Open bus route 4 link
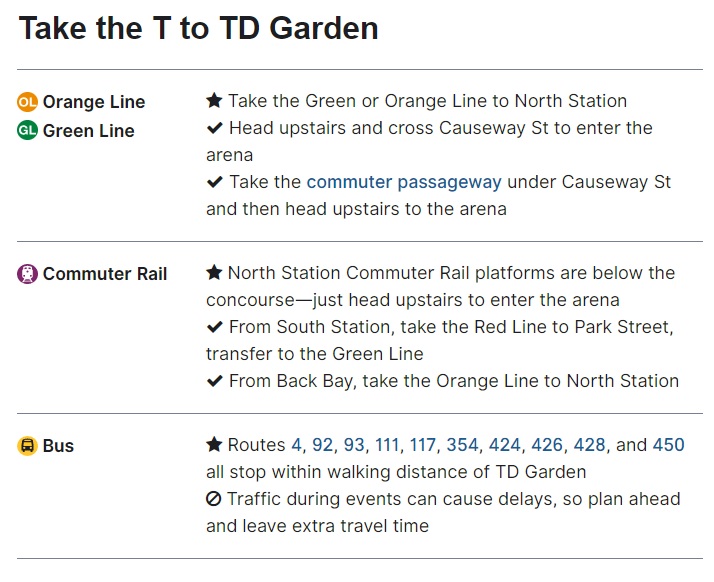The image size is (714, 582). point(296,445)
